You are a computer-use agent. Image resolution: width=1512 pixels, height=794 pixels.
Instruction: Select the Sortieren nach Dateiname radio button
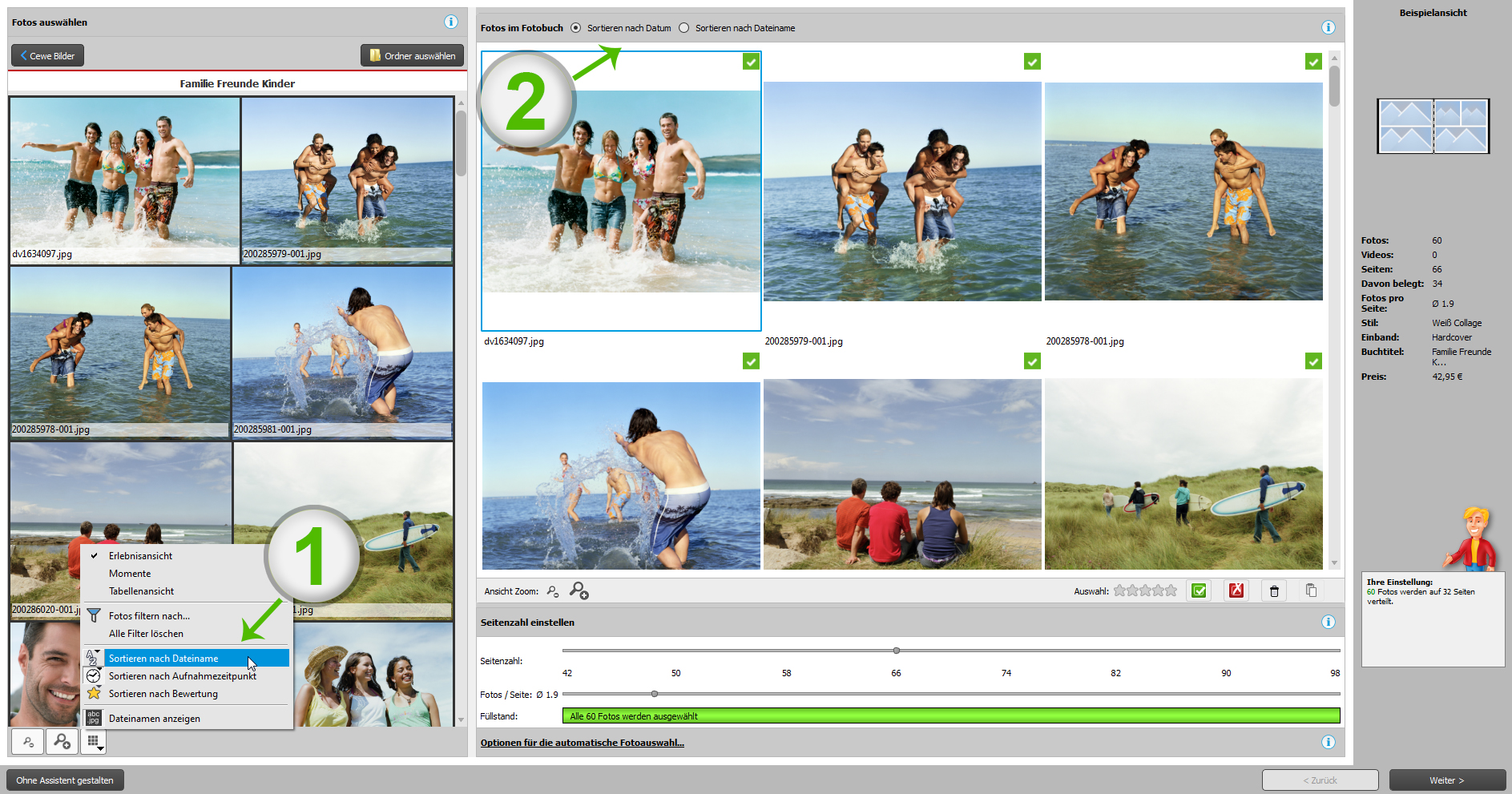tap(684, 28)
